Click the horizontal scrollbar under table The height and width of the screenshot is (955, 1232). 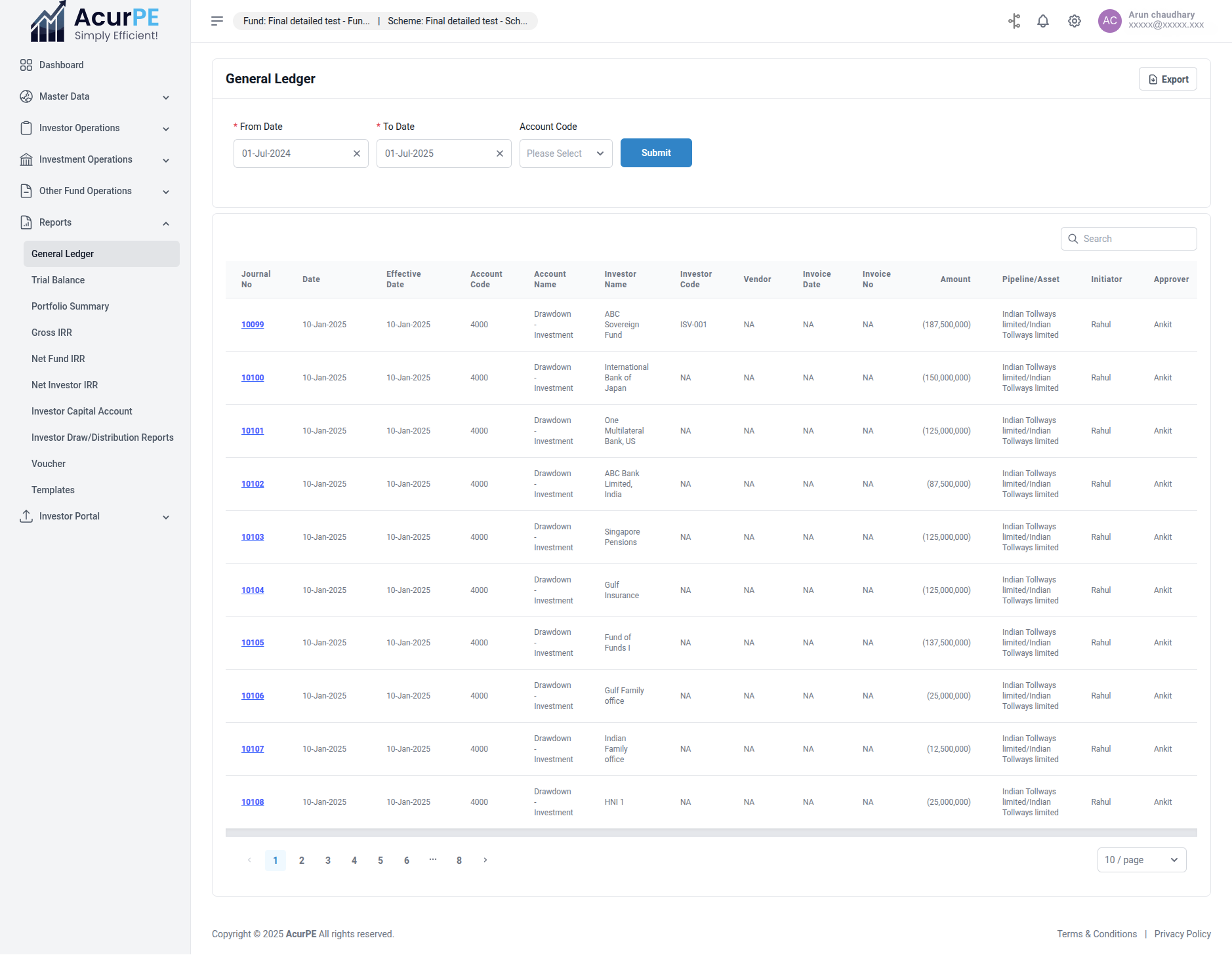point(710,833)
